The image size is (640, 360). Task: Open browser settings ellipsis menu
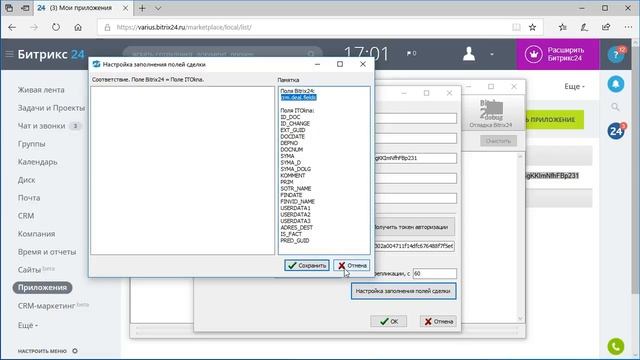tap(628, 27)
